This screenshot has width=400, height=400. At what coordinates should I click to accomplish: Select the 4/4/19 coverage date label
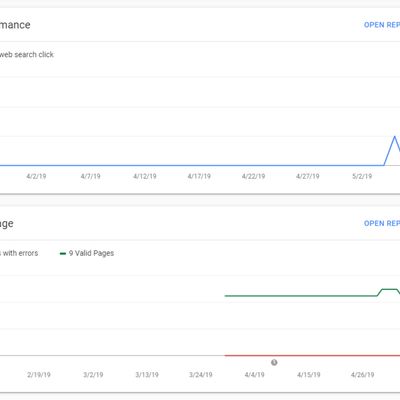tap(254, 375)
